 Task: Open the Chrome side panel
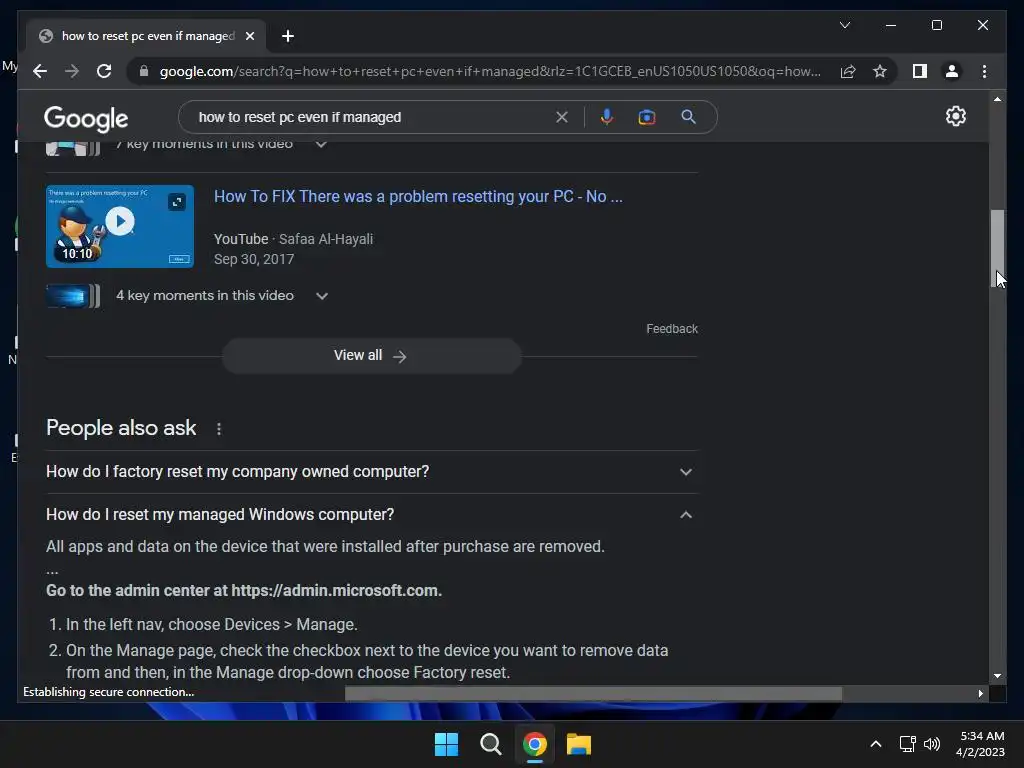pos(920,71)
